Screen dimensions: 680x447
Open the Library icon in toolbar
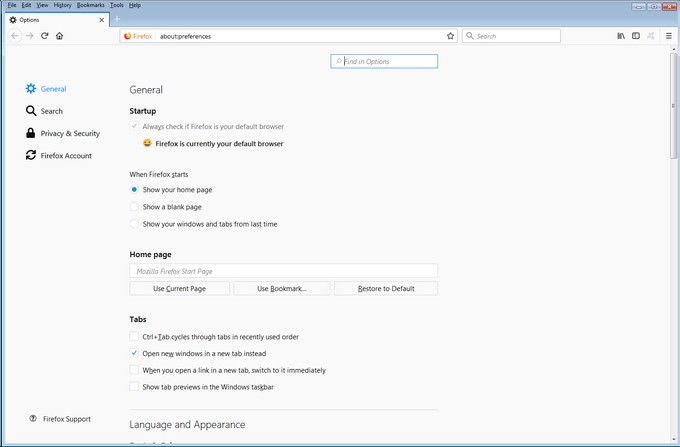[621, 36]
